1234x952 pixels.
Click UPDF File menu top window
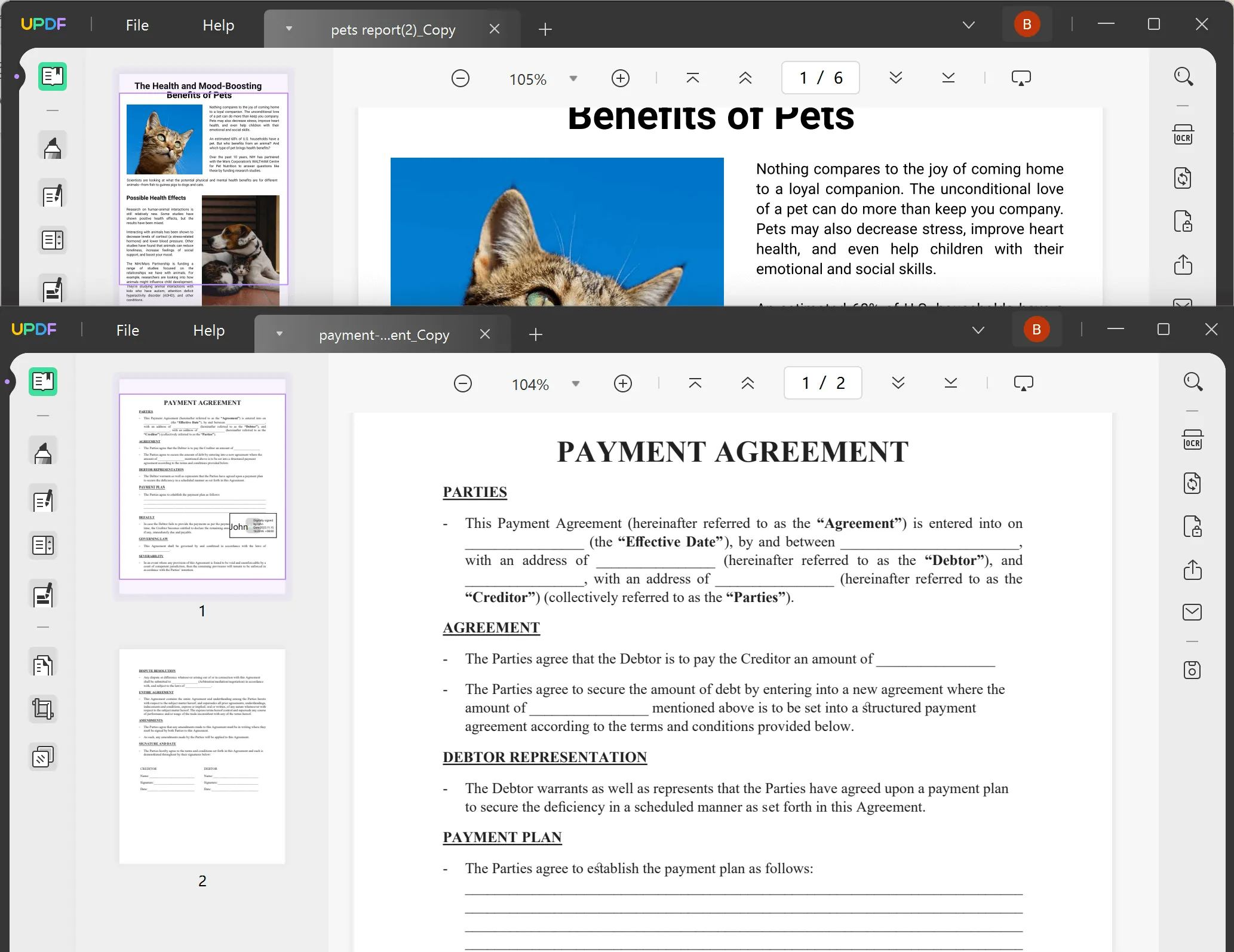pos(136,24)
